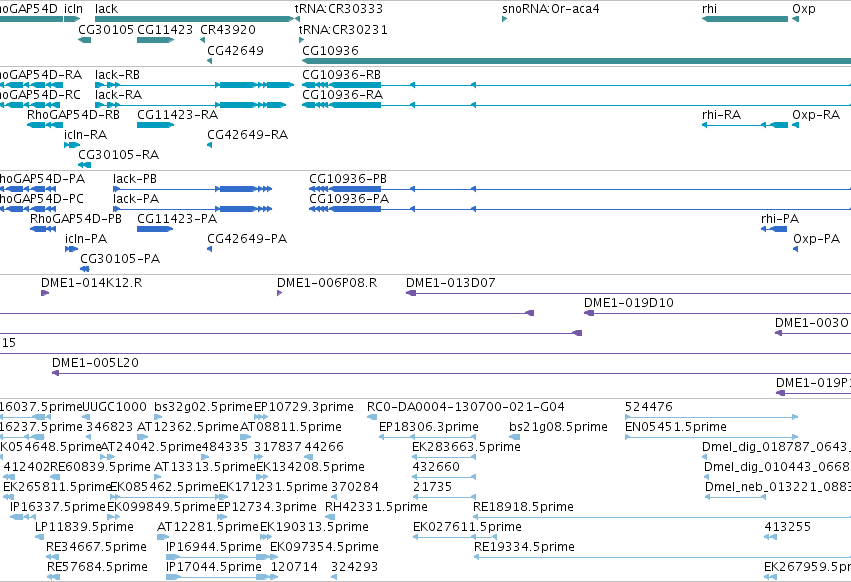Click the rhi gene label

pyautogui.click(x=709, y=9)
